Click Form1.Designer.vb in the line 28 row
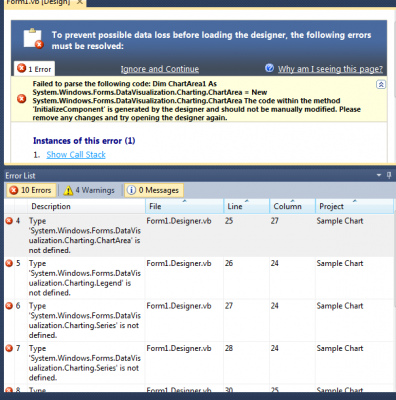The height and width of the screenshot is (400, 396). pyautogui.click(x=179, y=348)
